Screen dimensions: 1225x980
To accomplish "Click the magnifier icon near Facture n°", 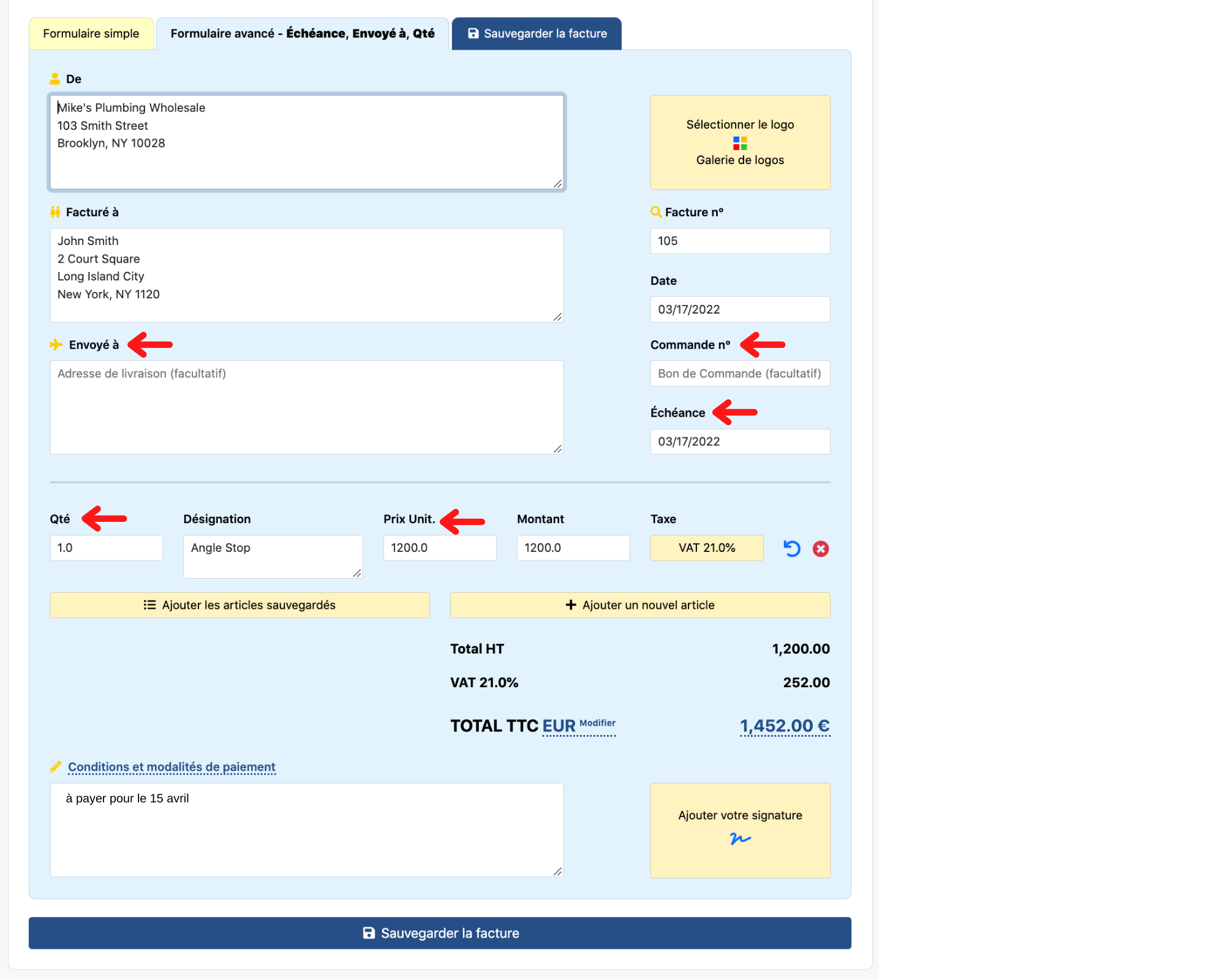I will coord(656,212).
